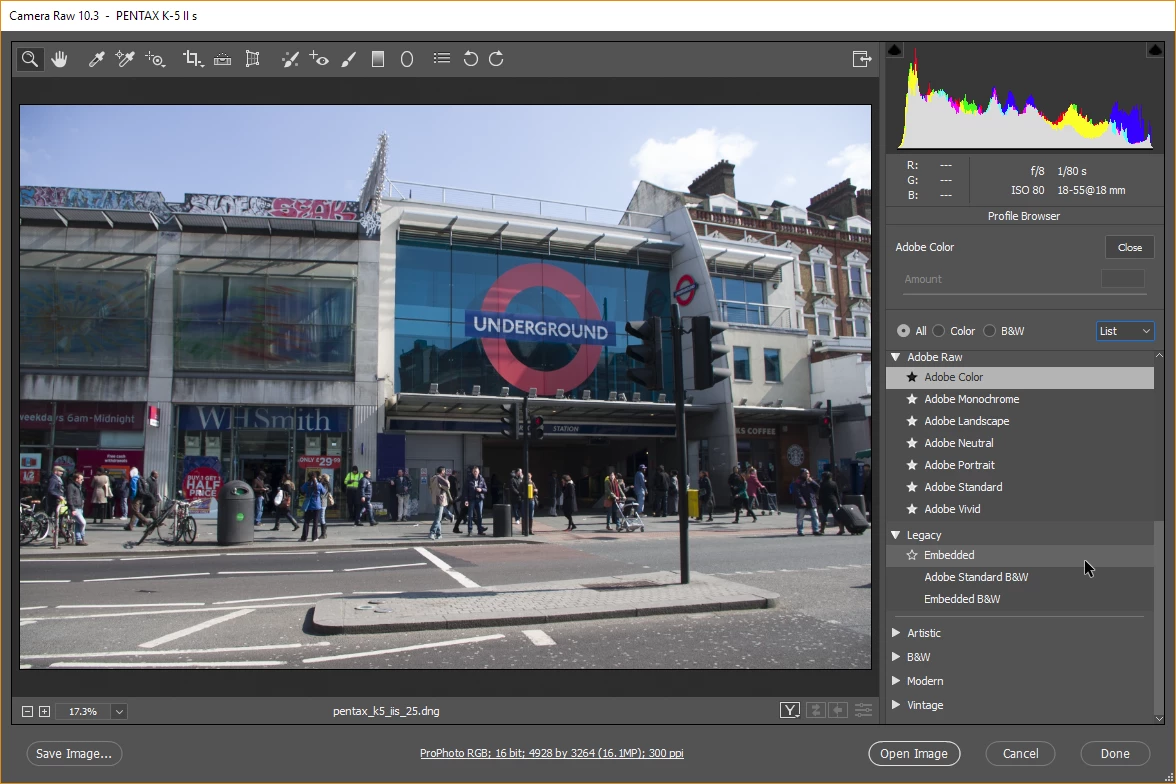
Task: Click the street photo preview image
Action: point(446,387)
